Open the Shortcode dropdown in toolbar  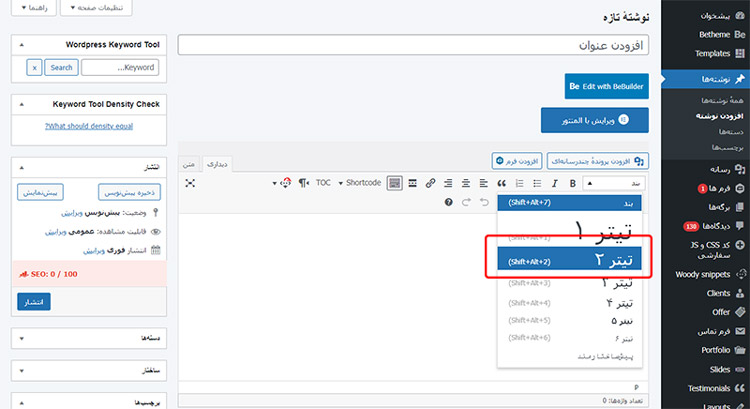pos(360,183)
